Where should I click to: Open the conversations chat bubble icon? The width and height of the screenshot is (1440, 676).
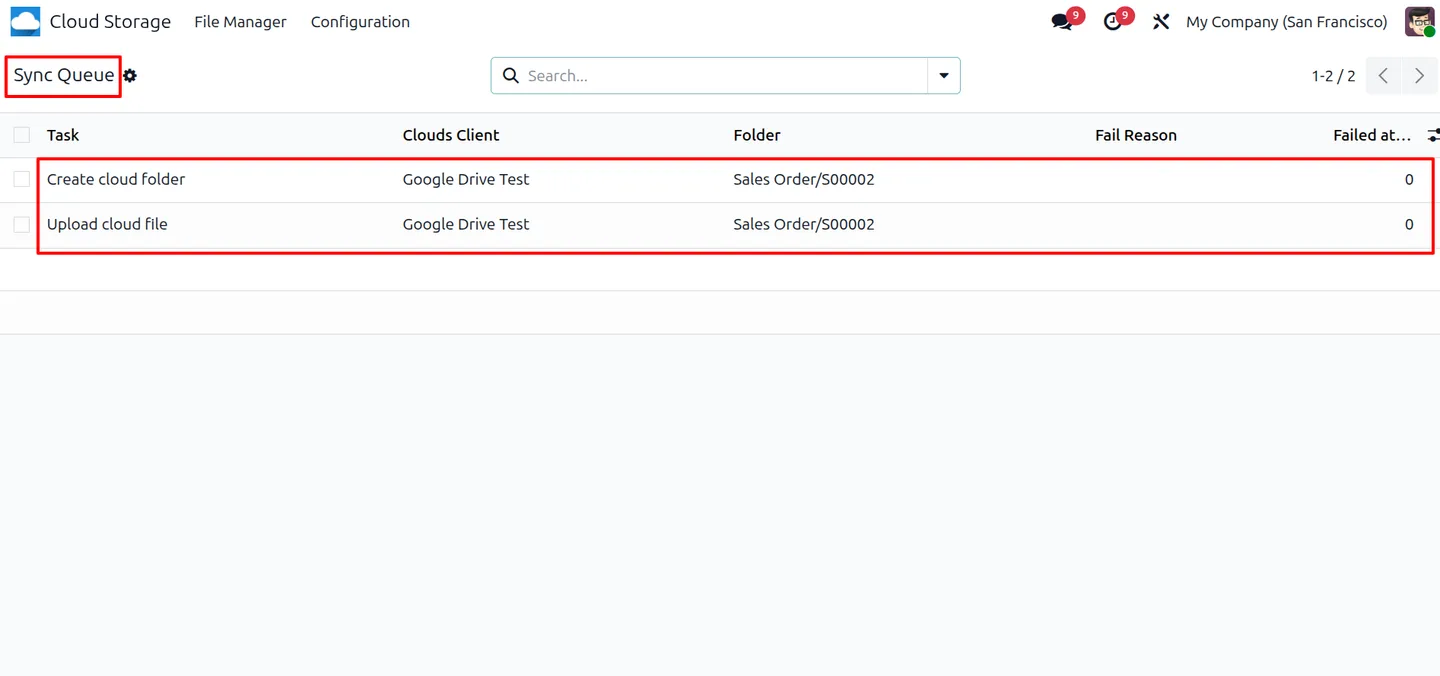1062,22
